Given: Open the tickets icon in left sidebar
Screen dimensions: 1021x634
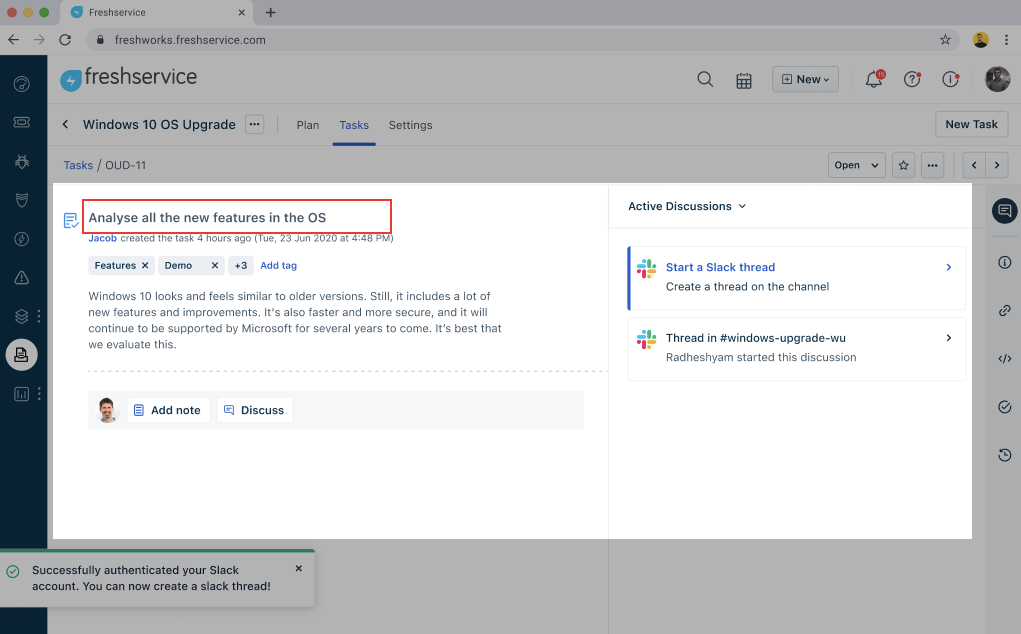Looking at the screenshot, I should (x=21, y=122).
